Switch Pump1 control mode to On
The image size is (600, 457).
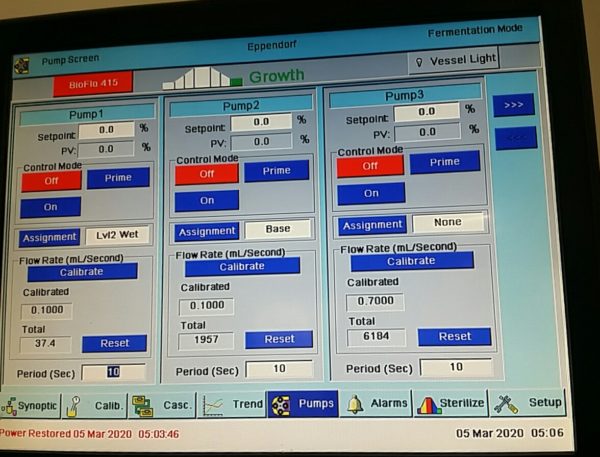click(x=52, y=207)
